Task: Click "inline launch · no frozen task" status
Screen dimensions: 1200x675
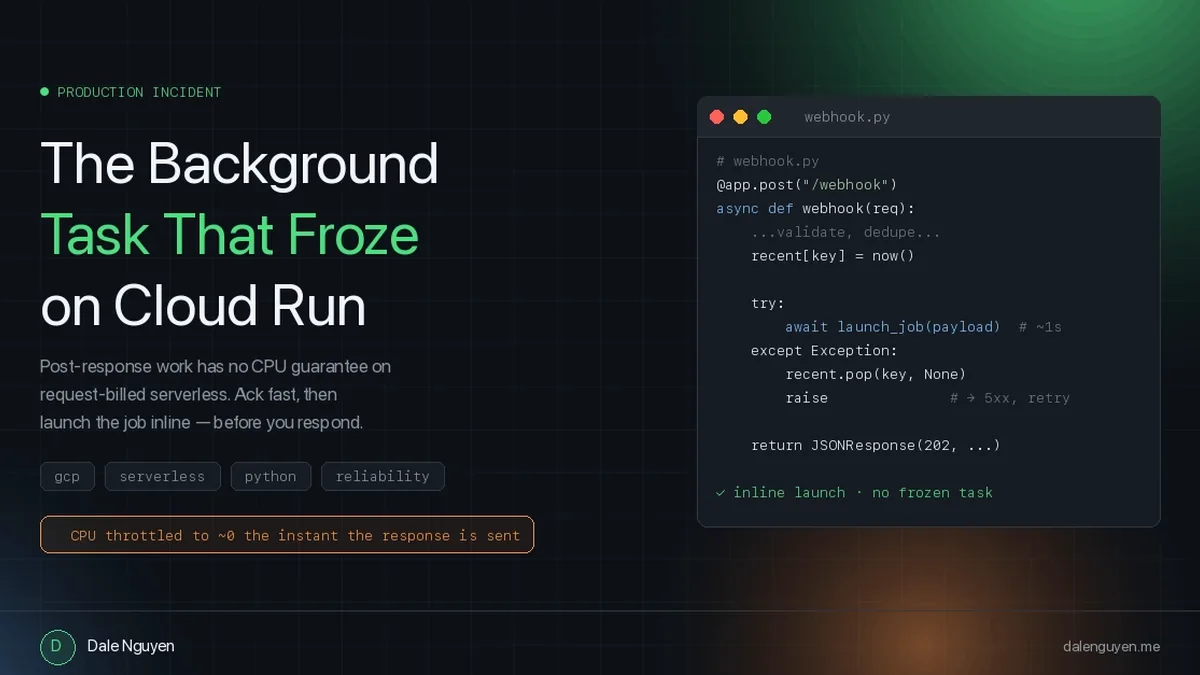Action: click(863, 492)
